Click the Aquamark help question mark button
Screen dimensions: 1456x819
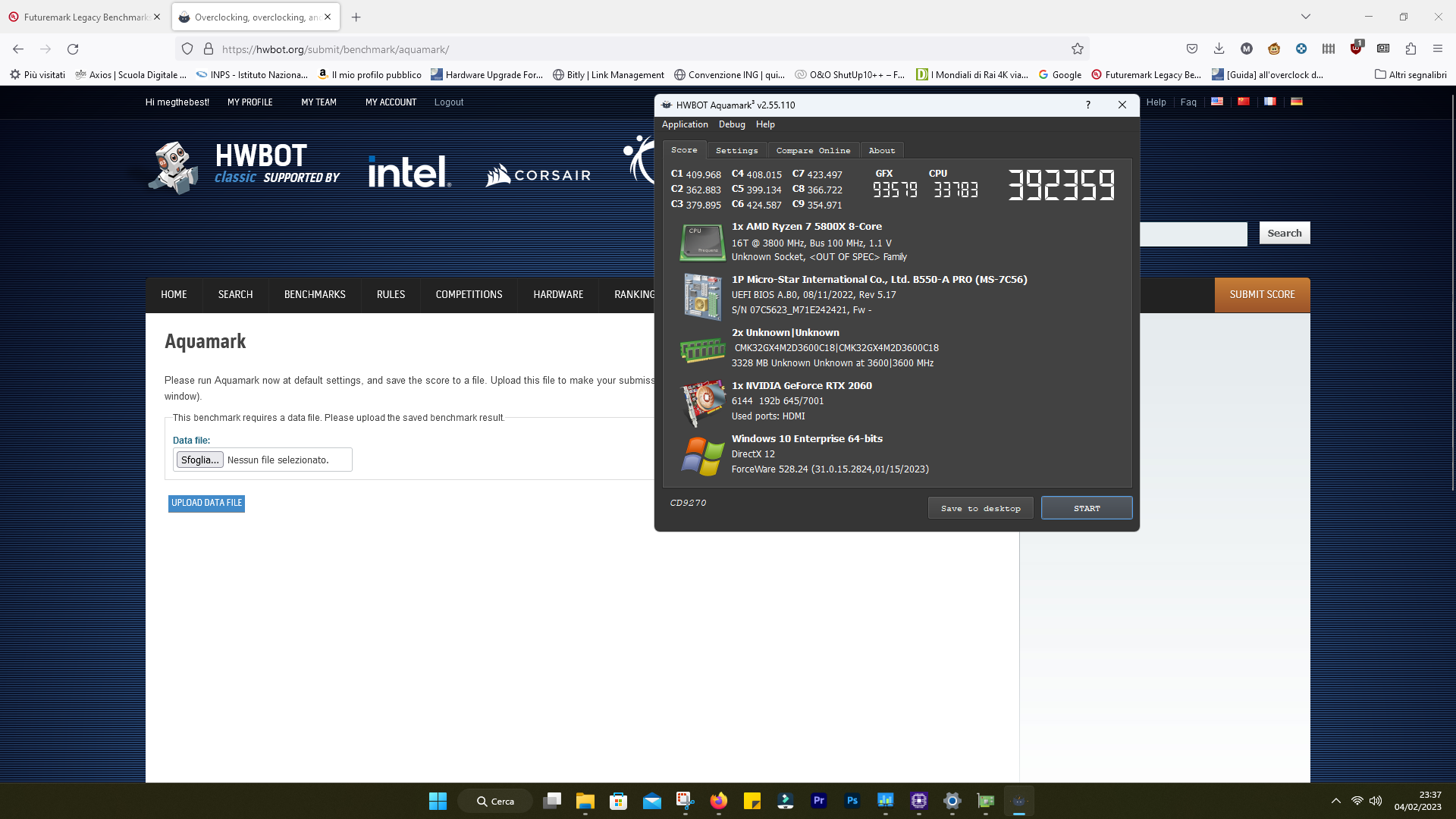coord(1087,105)
